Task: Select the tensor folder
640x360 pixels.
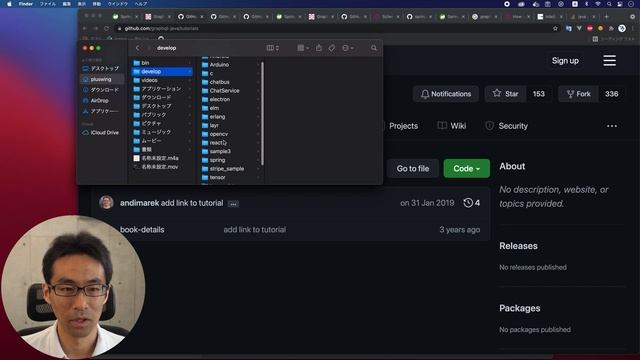Action: [x=230, y=178]
